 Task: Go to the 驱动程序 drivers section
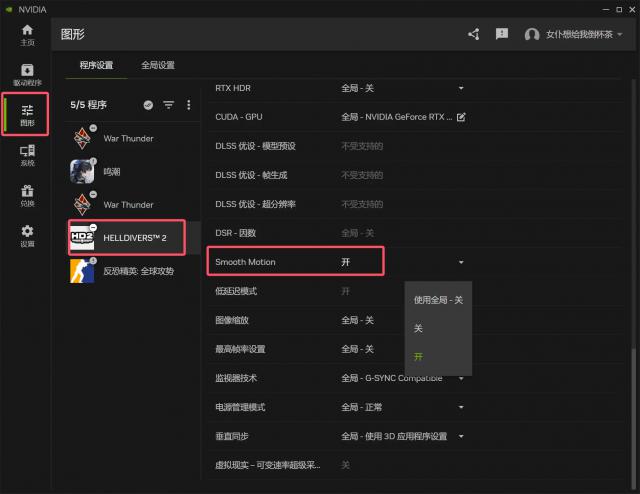pos(27,74)
